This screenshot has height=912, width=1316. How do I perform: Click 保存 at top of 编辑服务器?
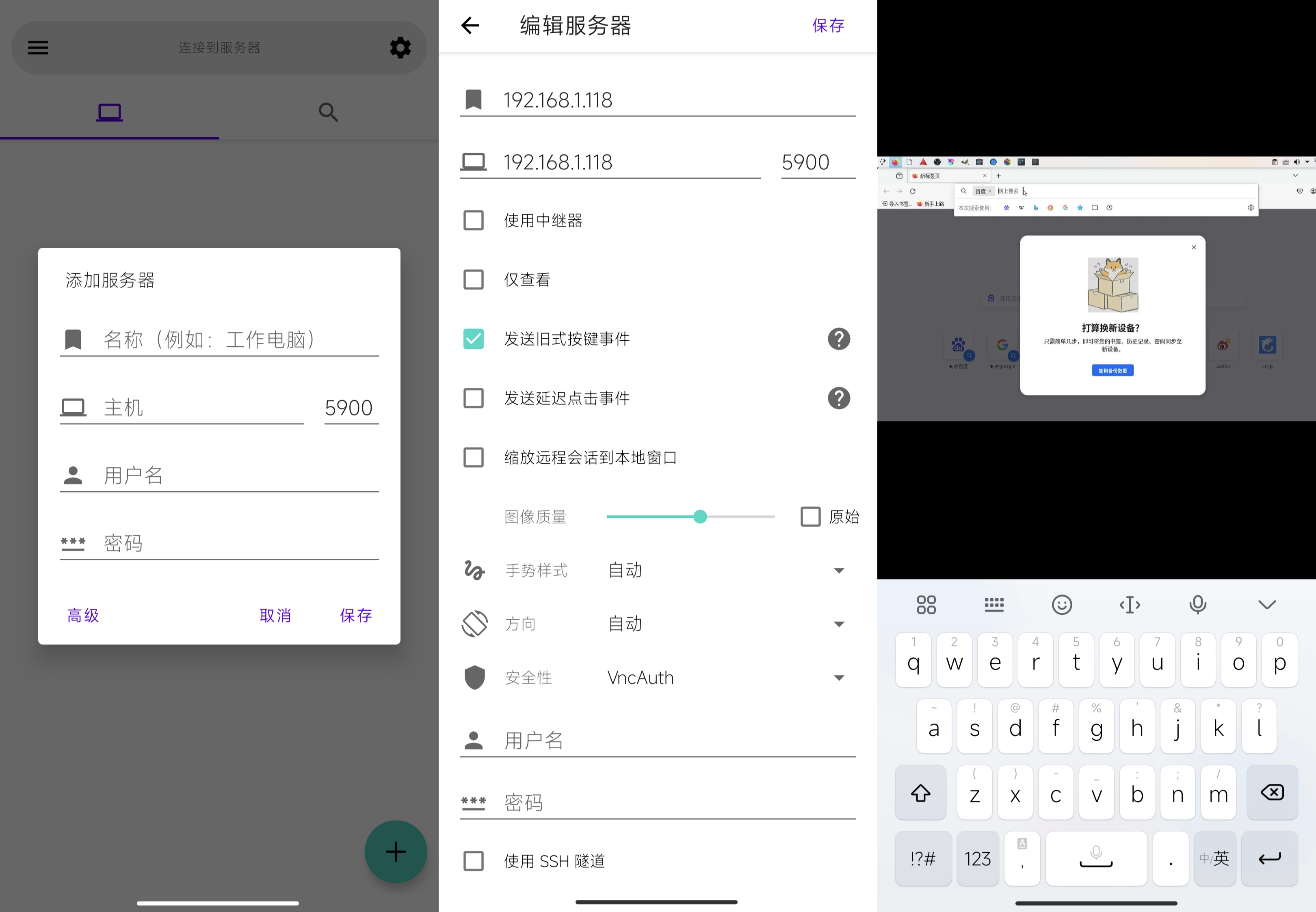[x=828, y=26]
